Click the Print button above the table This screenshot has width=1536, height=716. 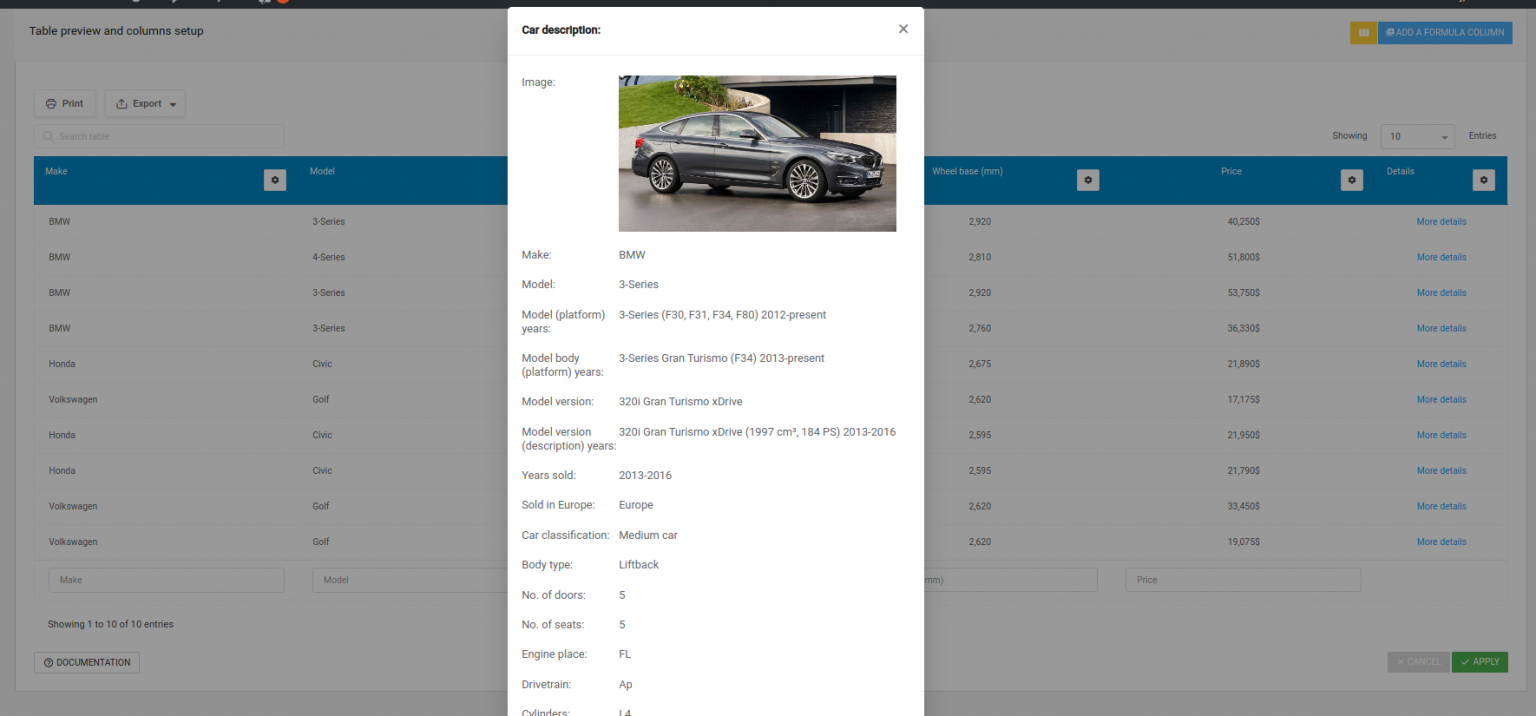pos(64,103)
